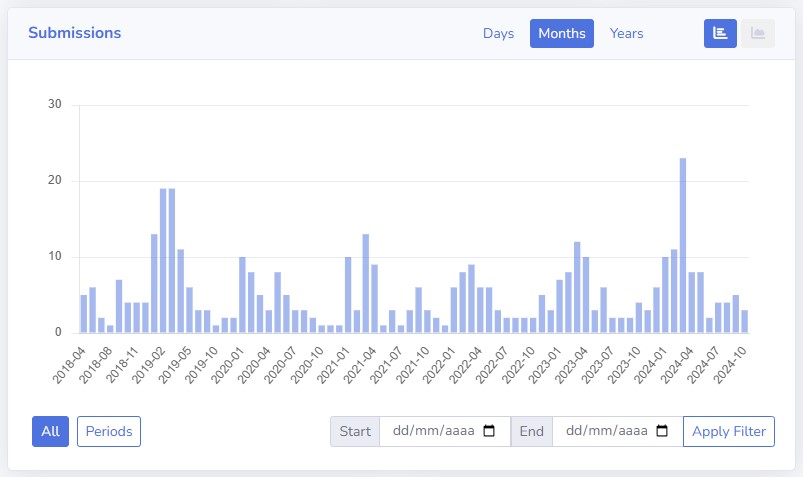Select the Months granularity tab
This screenshot has width=803, height=477.
pyautogui.click(x=562, y=33)
